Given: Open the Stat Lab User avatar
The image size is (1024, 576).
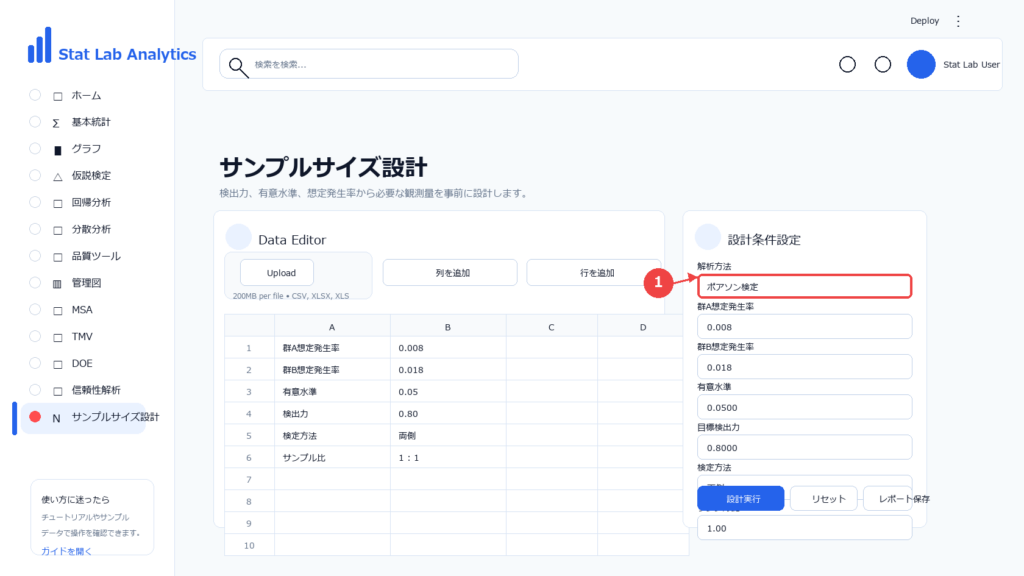Looking at the screenshot, I should [x=921, y=64].
